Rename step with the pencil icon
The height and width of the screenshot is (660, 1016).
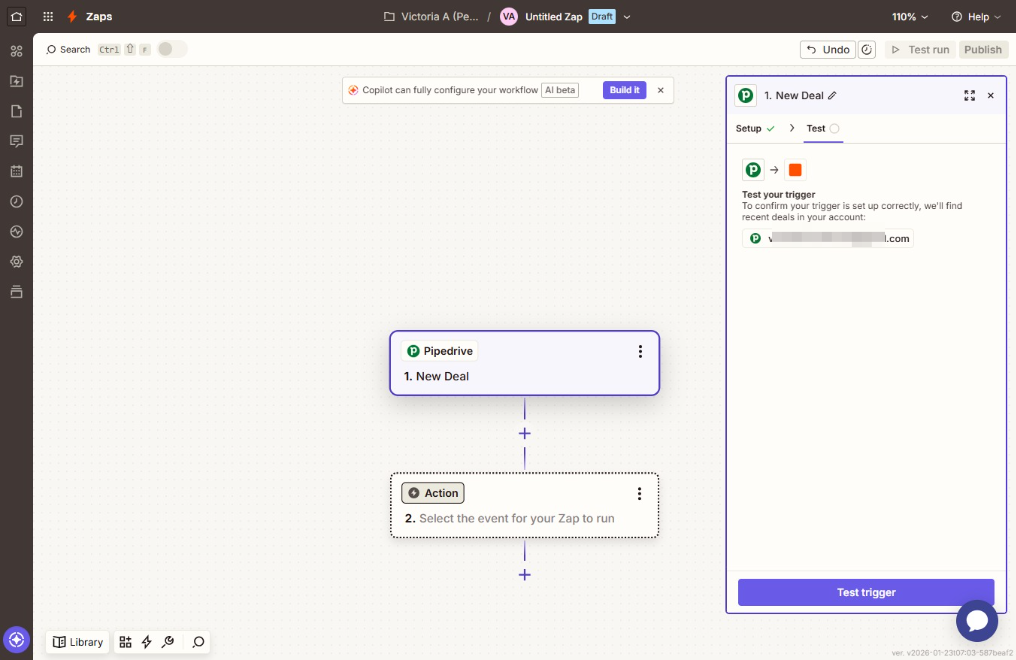pos(833,96)
